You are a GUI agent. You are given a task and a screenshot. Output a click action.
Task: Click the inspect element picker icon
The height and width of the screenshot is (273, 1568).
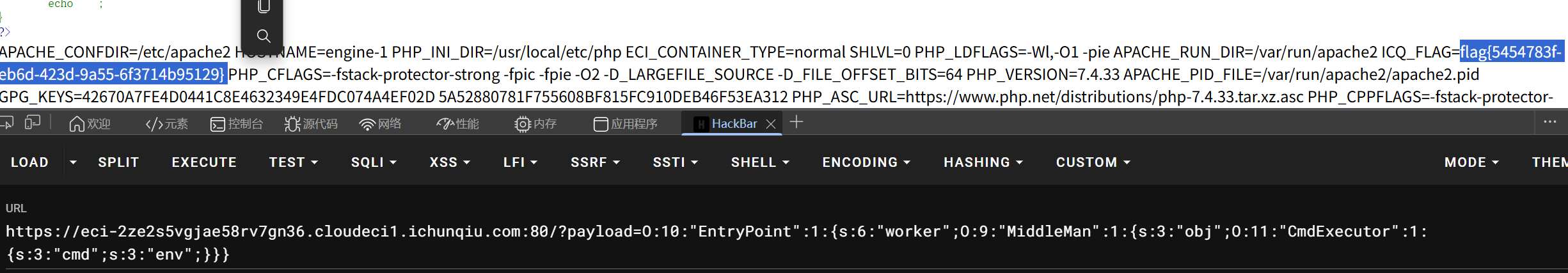coord(6,123)
